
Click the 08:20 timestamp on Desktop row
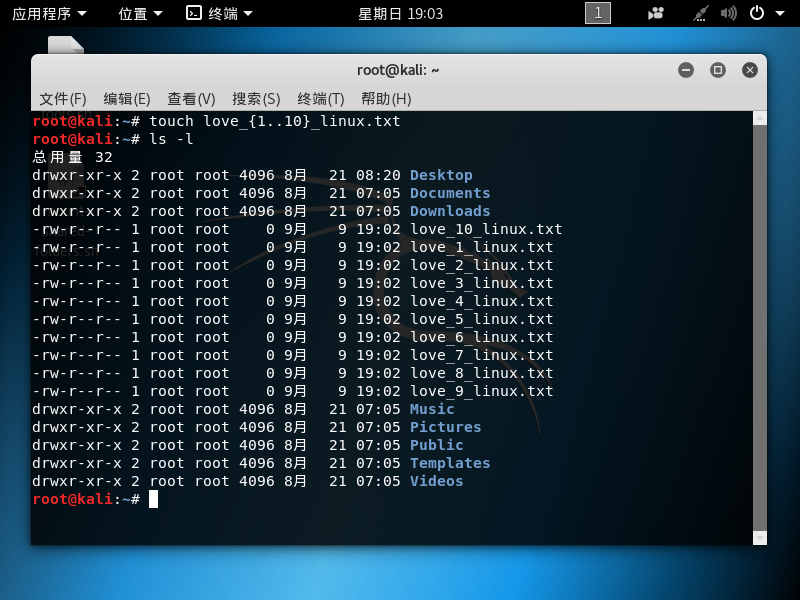(378, 175)
